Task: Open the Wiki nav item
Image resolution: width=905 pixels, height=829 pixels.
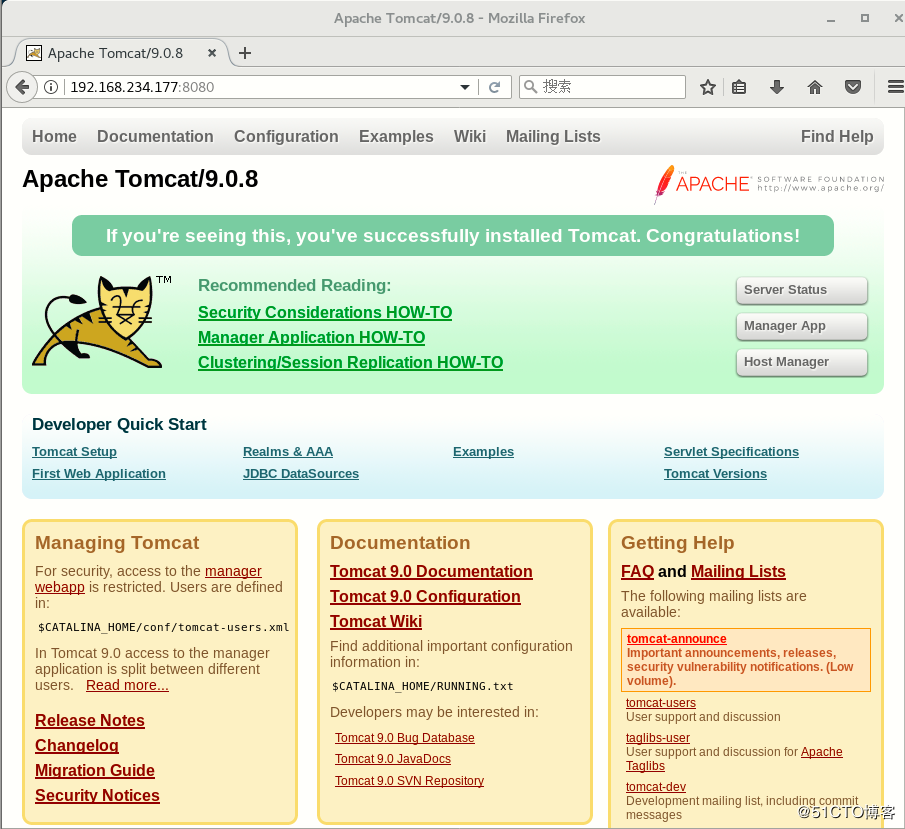Action: 470,136
